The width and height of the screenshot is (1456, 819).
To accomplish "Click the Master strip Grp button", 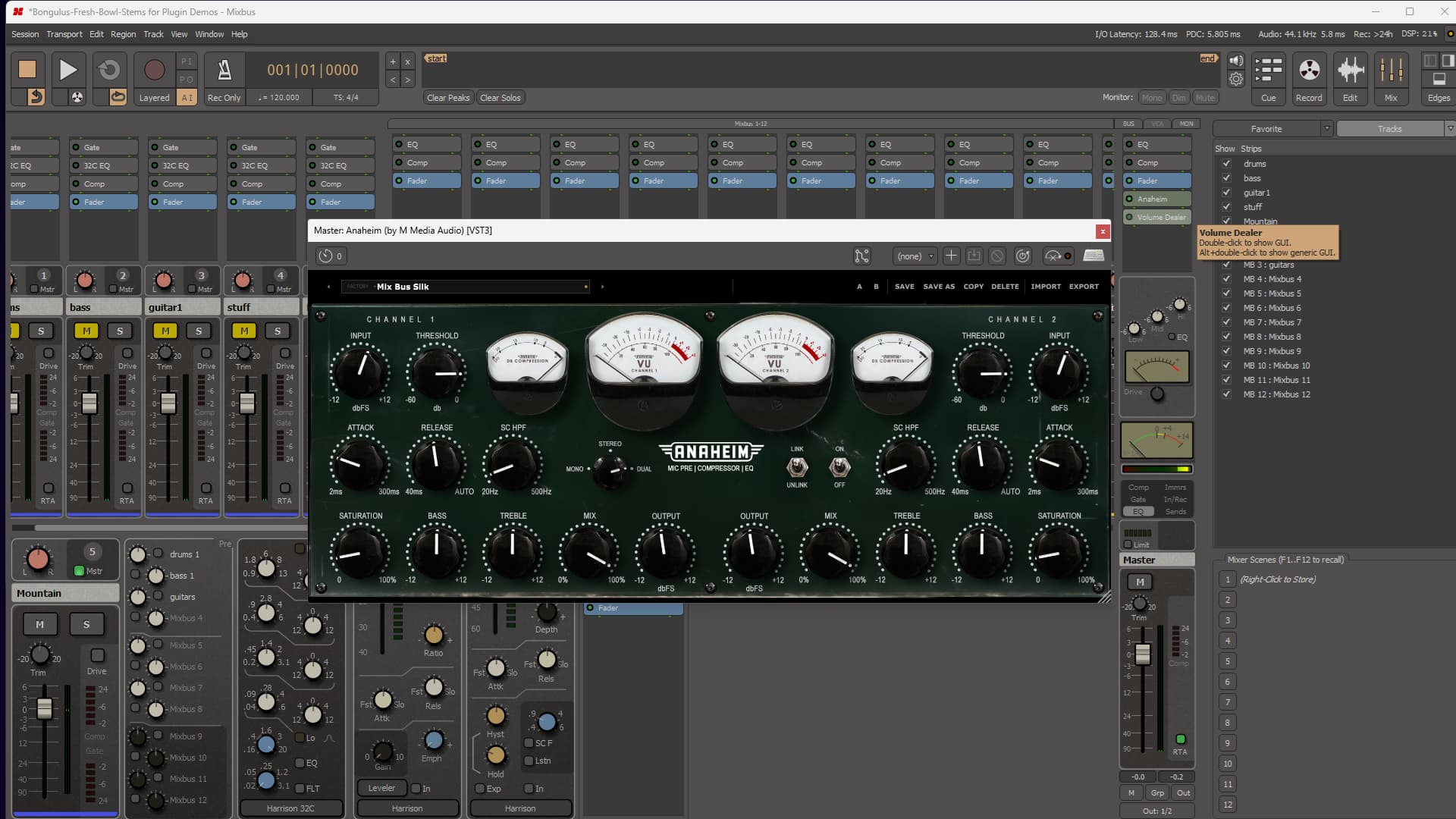I will click(1157, 792).
